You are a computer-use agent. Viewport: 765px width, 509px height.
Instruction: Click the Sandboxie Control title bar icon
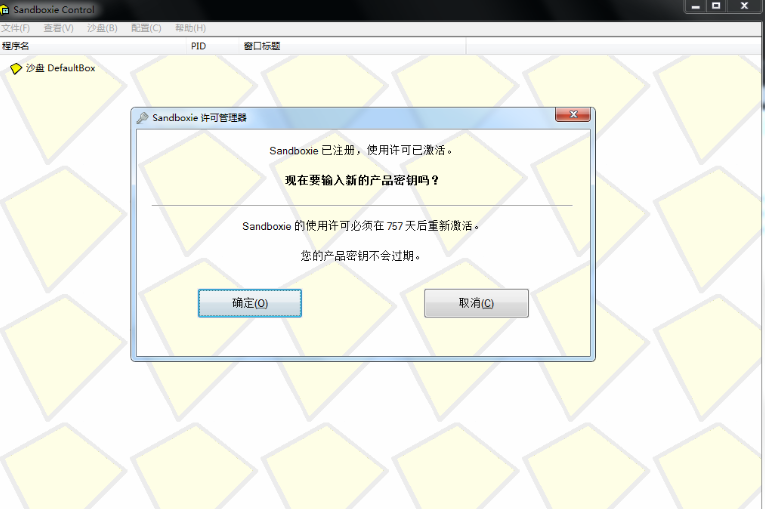5,9
